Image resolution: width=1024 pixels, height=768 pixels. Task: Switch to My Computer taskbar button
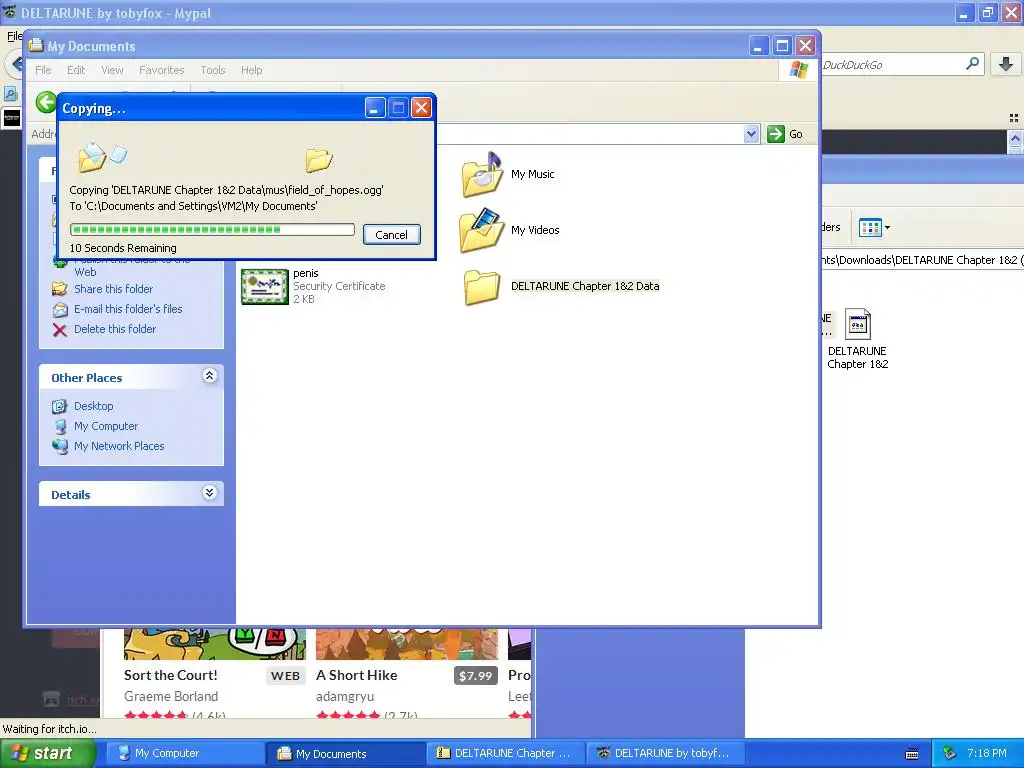185,753
